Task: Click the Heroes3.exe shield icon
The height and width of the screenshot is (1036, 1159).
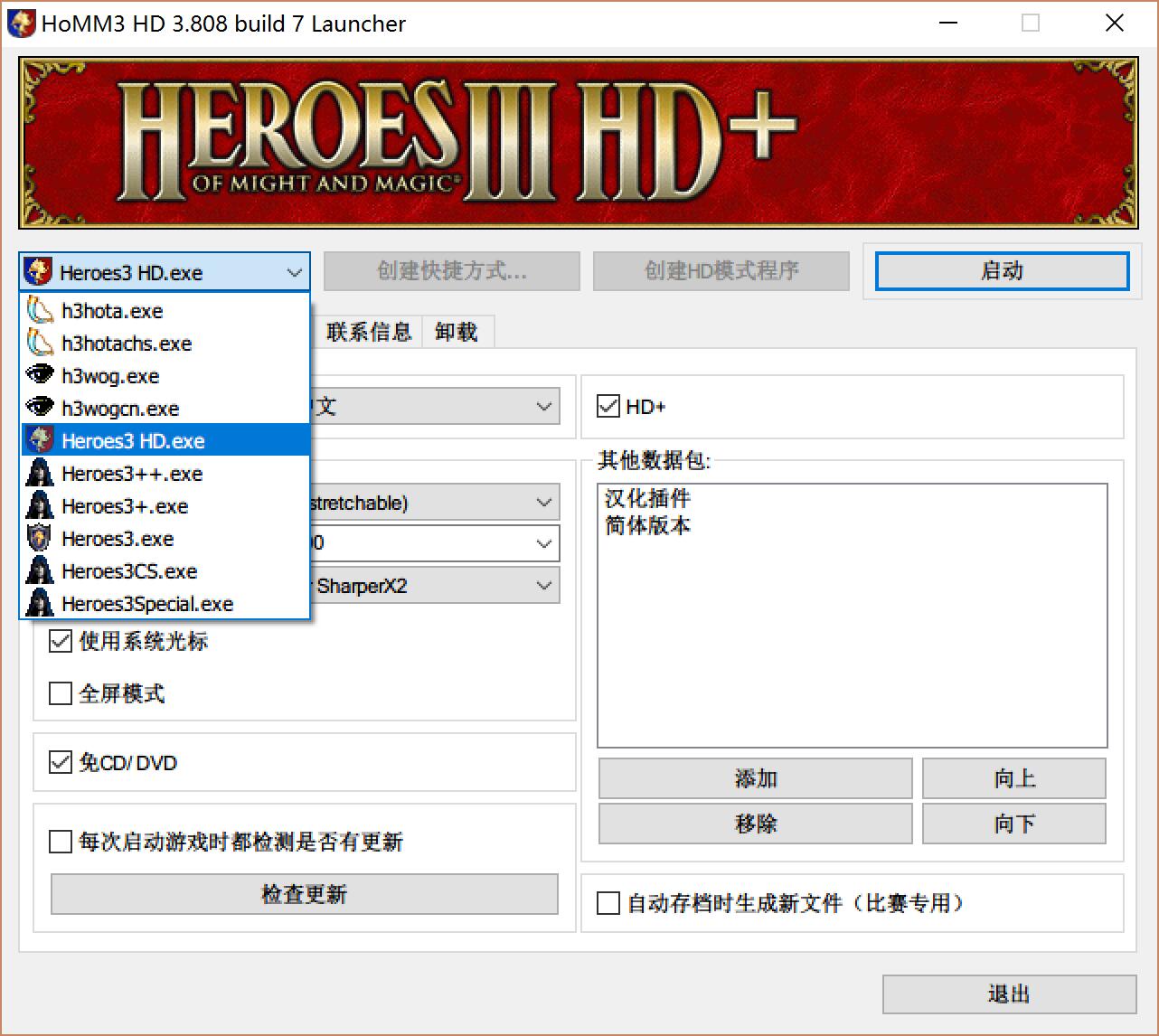Action: [x=41, y=538]
